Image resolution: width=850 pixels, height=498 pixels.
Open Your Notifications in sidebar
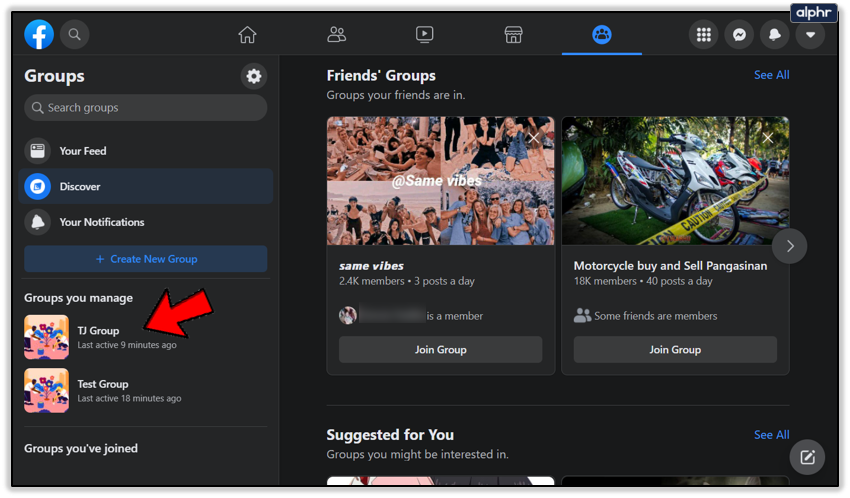(x=145, y=222)
